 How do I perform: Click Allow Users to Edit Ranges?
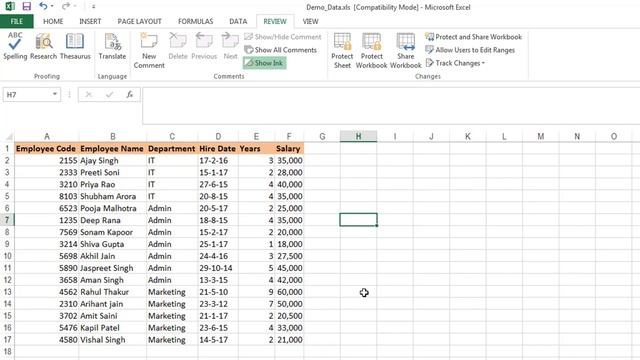tap(470, 50)
